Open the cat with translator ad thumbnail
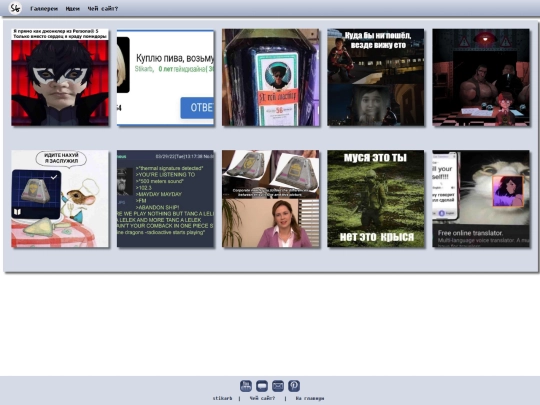The image size is (540, 405). click(481, 199)
